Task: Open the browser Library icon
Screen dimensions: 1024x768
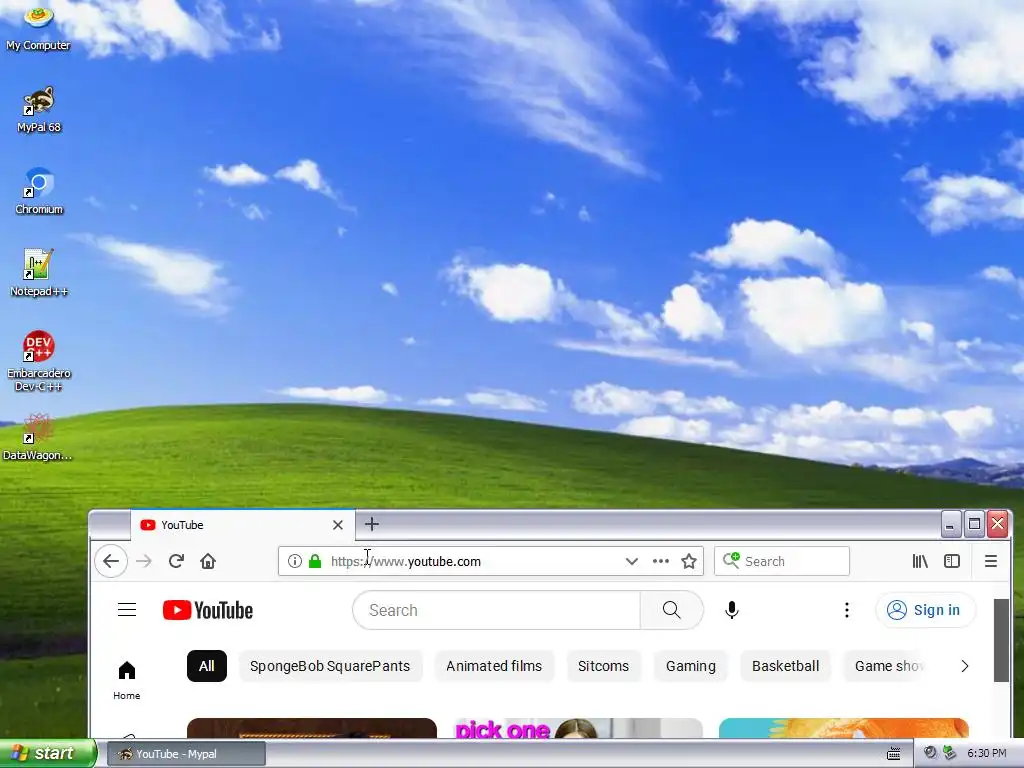Action: tap(920, 561)
